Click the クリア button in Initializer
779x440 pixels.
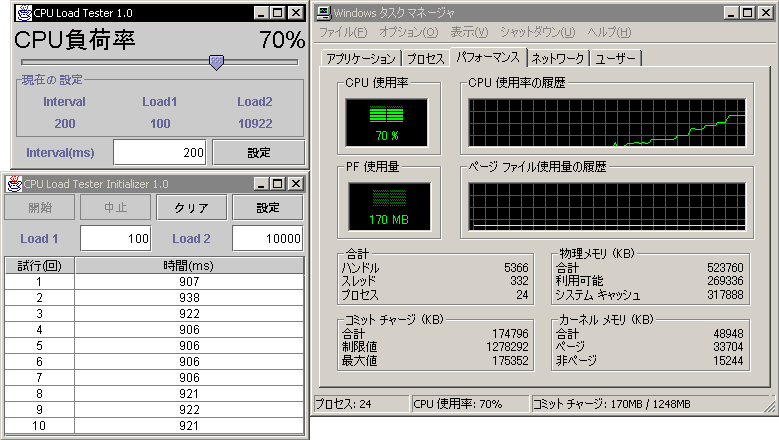[x=191, y=207]
